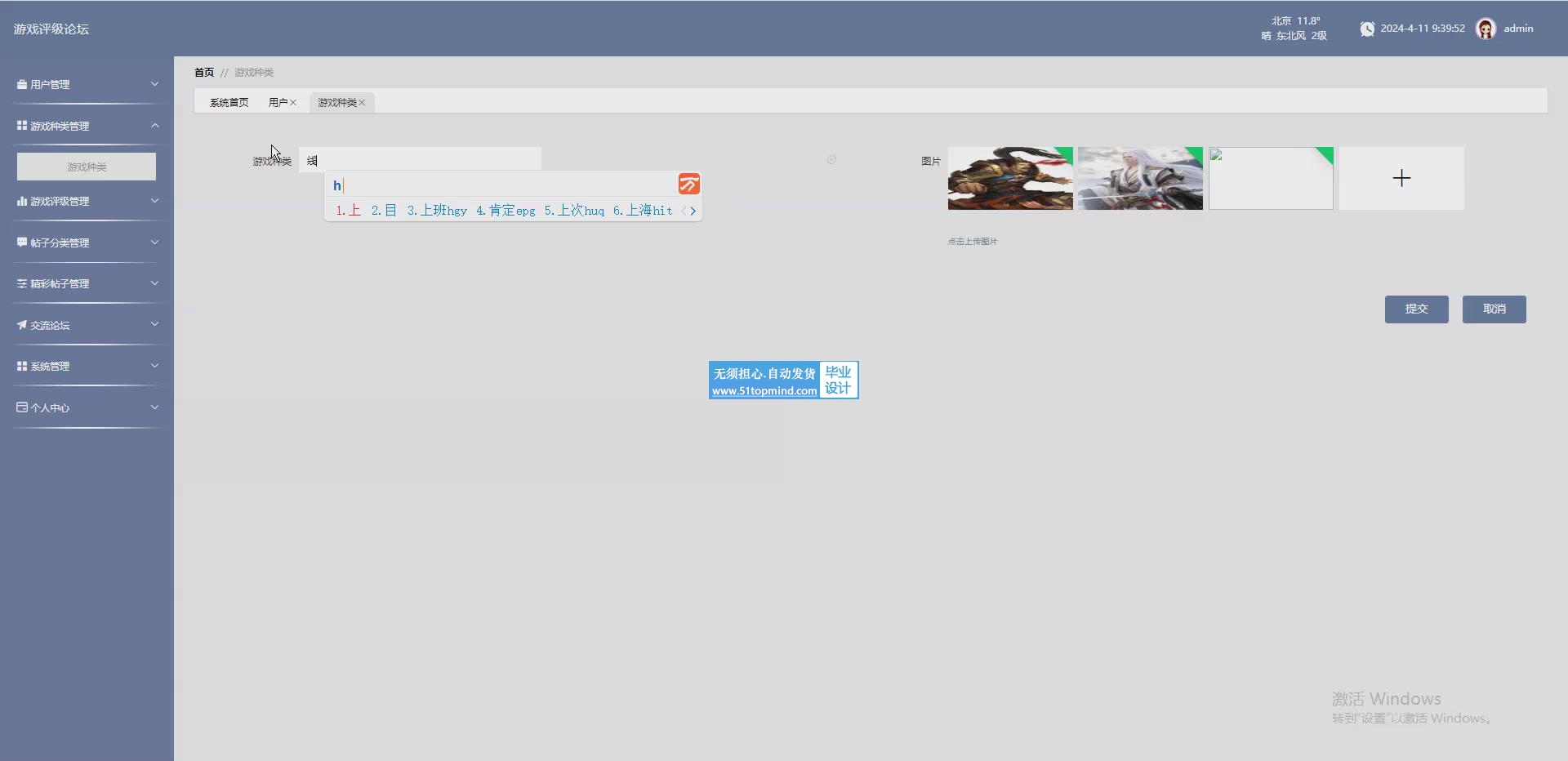1568x761 pixels.
Task: Show the next page of IME candidates
Action: [693, 211]
